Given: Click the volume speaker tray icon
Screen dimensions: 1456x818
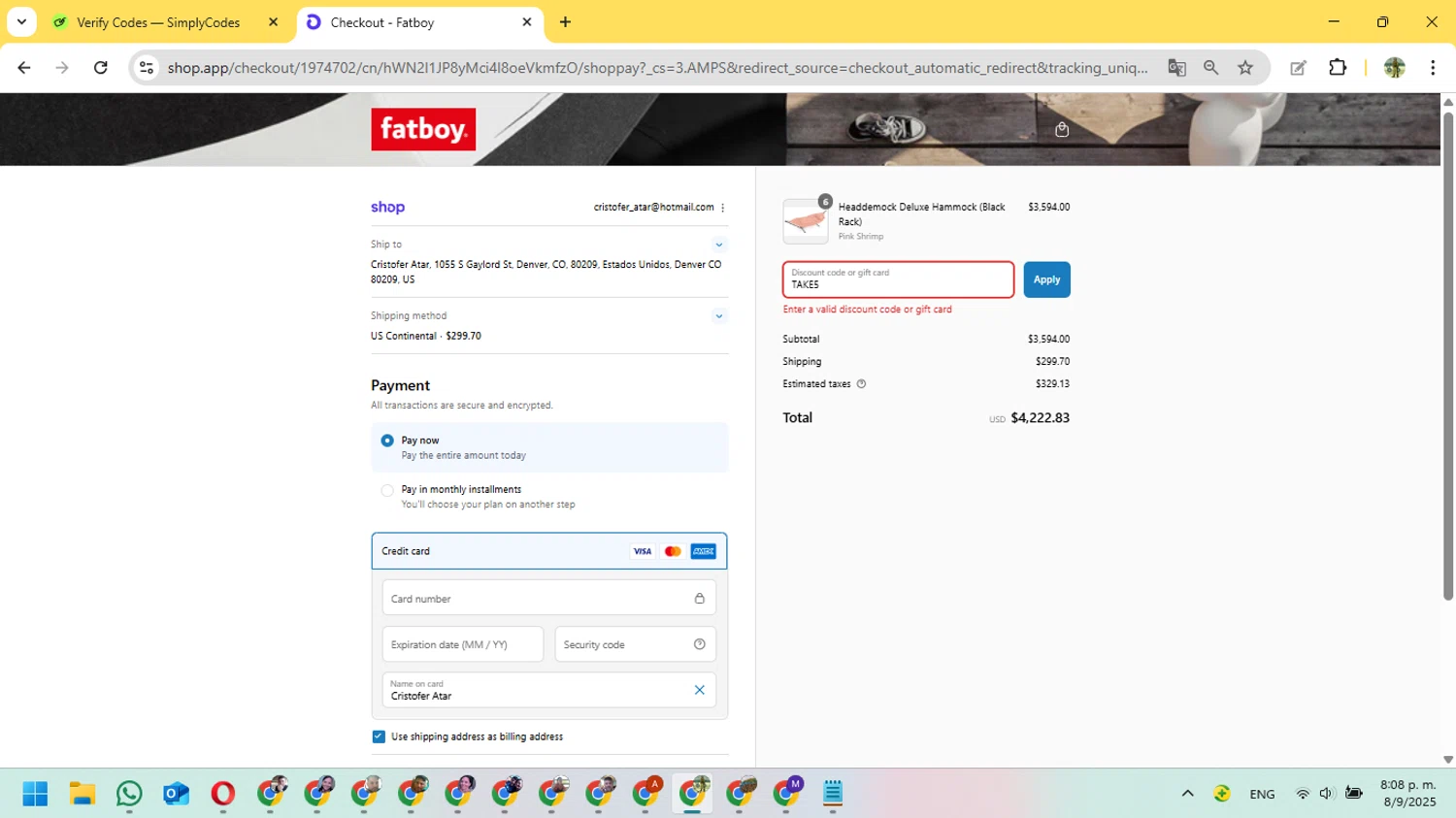Looking at the screenshot, I should pos(1327,794).
